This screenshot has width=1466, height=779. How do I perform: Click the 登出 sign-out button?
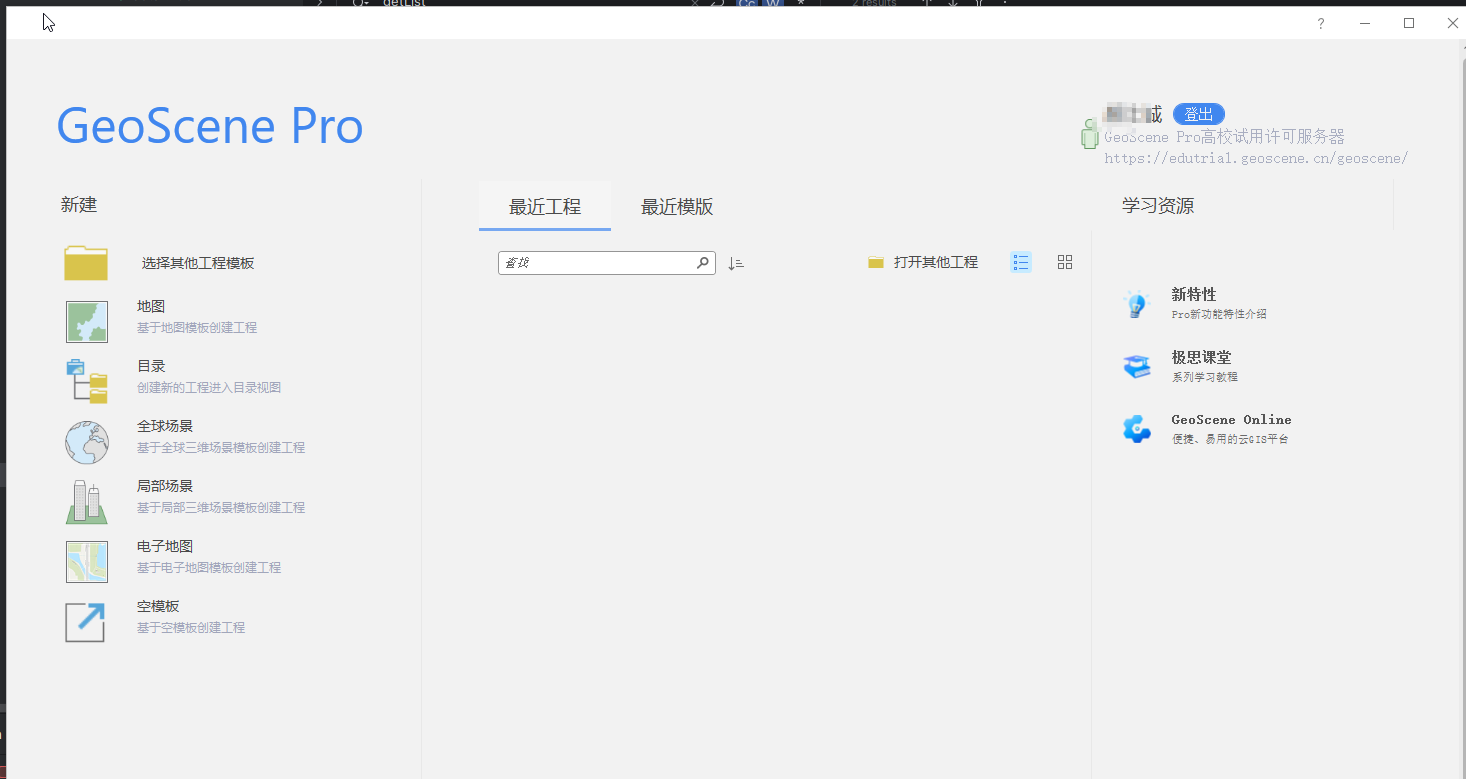(1199, 115)
